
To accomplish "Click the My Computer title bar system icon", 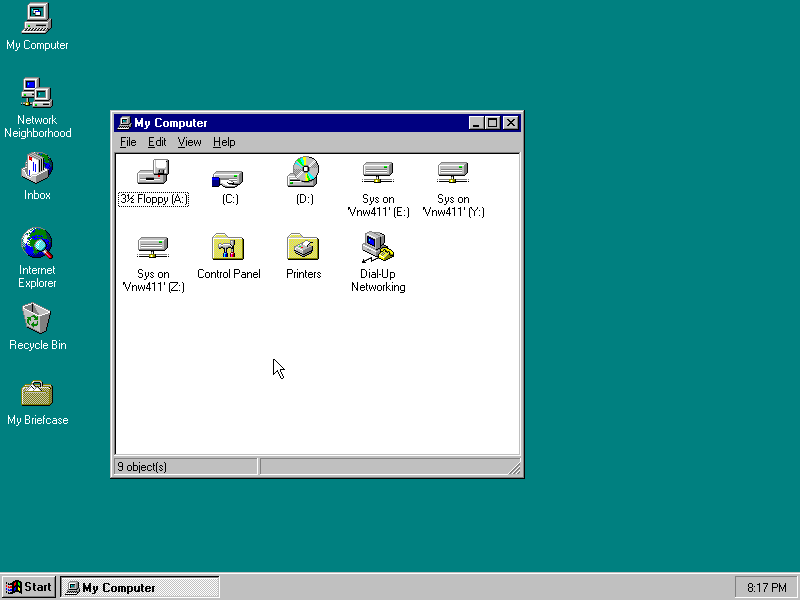I will [124, 122].
